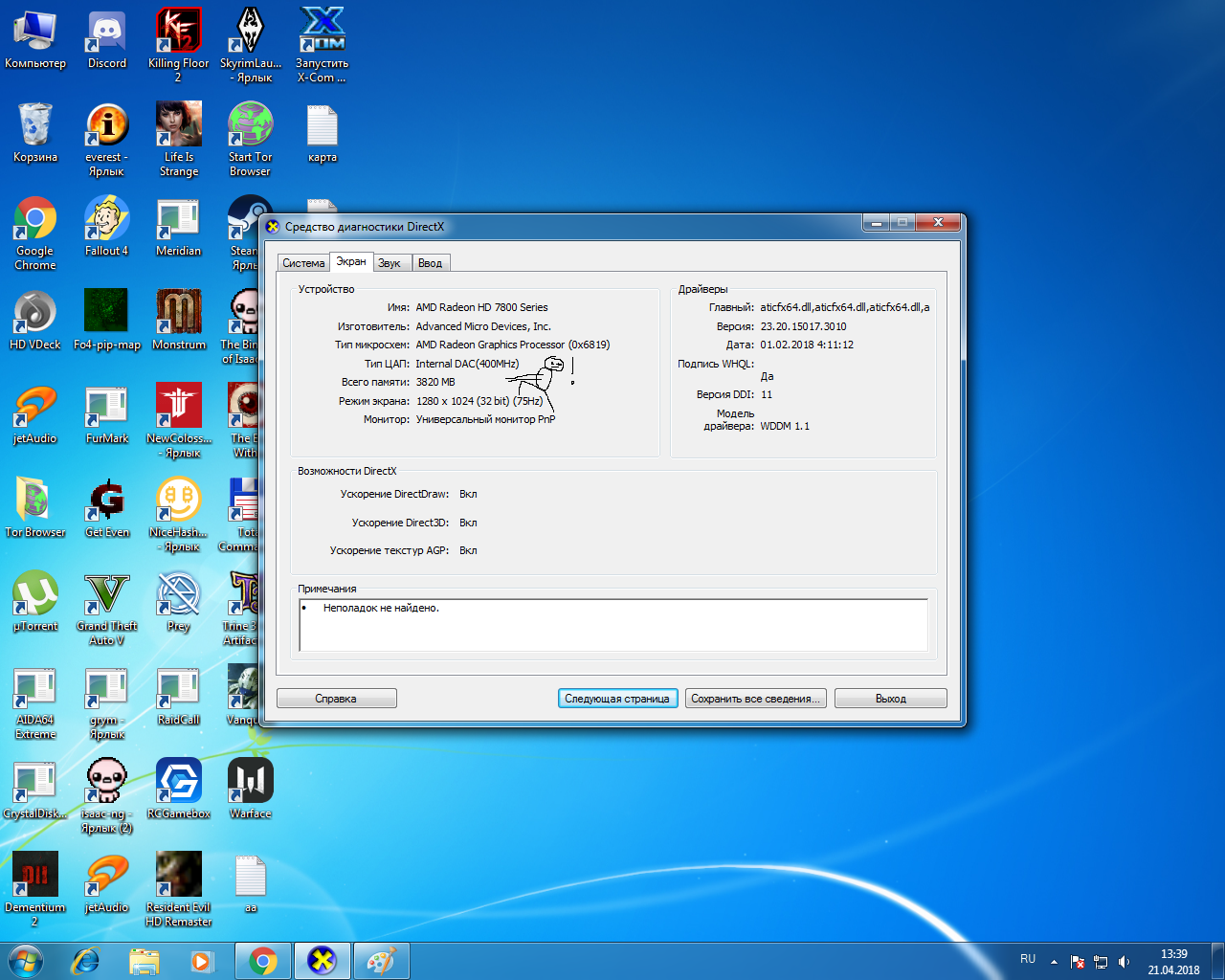Screen dimensions: 1225x980
Task: Select the aa text file
Action: 251,882
